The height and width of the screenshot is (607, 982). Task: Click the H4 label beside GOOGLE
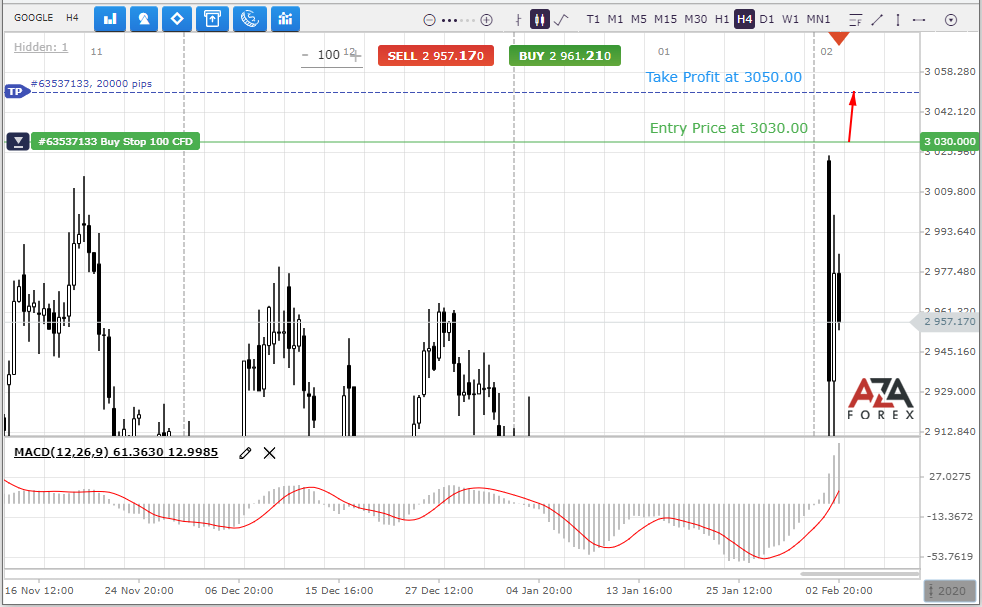click(72, 18)
